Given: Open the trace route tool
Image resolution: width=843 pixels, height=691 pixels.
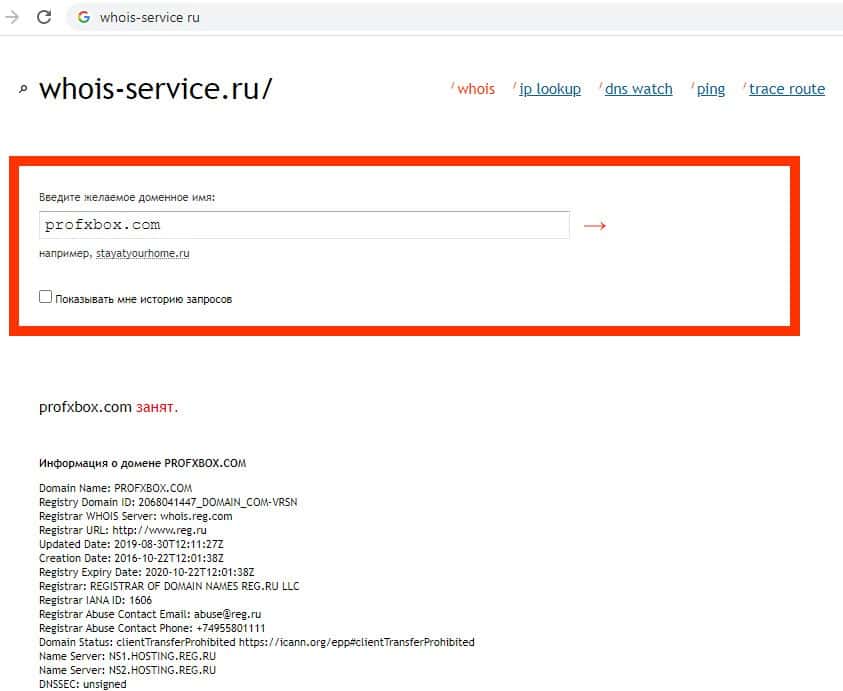Looking at the screenshot, I should 786,89.
